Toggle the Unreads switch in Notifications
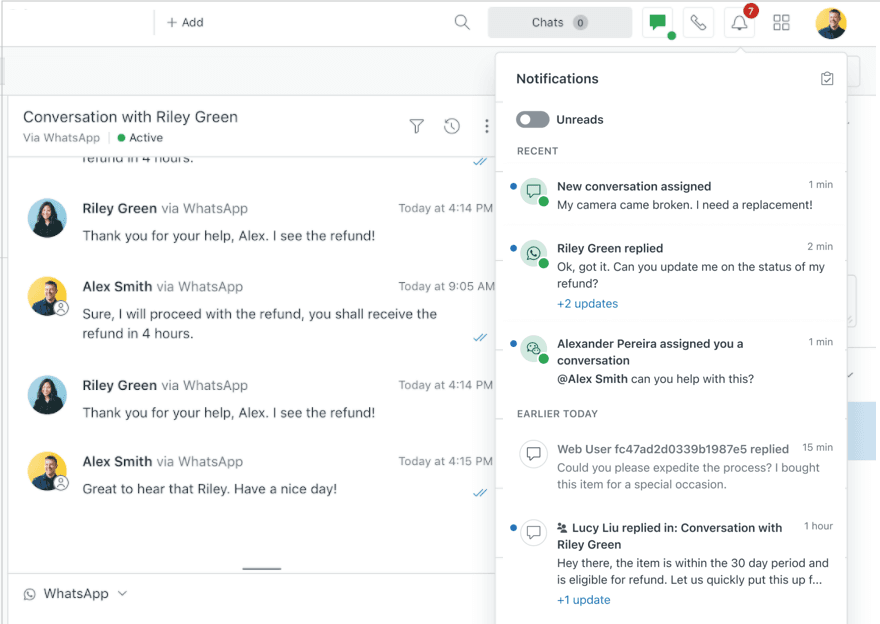 (532, 119)
